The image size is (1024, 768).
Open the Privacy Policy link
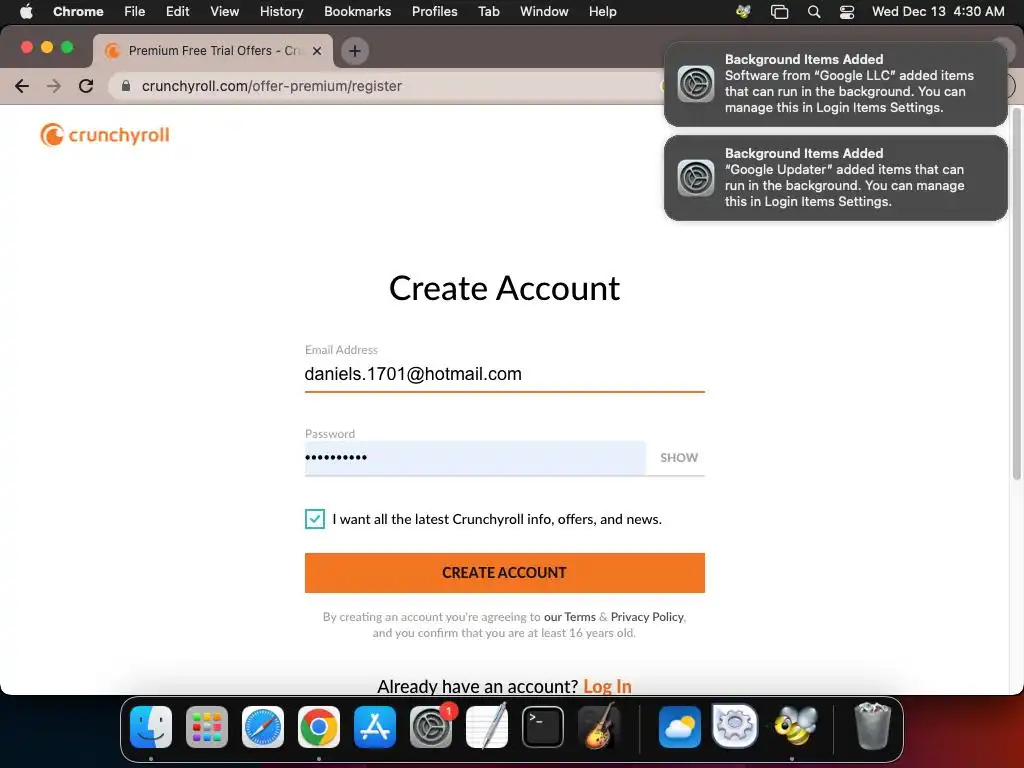point(647,616)
